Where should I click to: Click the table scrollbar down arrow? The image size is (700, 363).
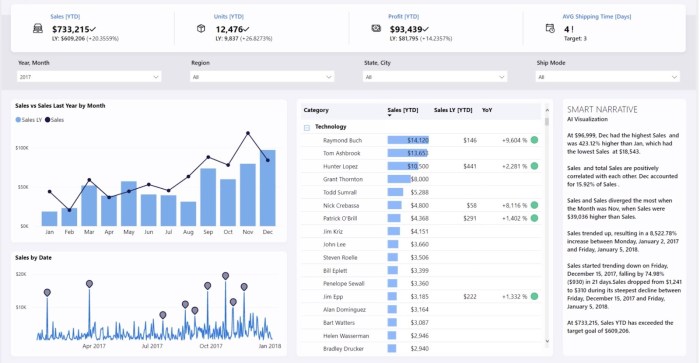(x=547, y=342)
